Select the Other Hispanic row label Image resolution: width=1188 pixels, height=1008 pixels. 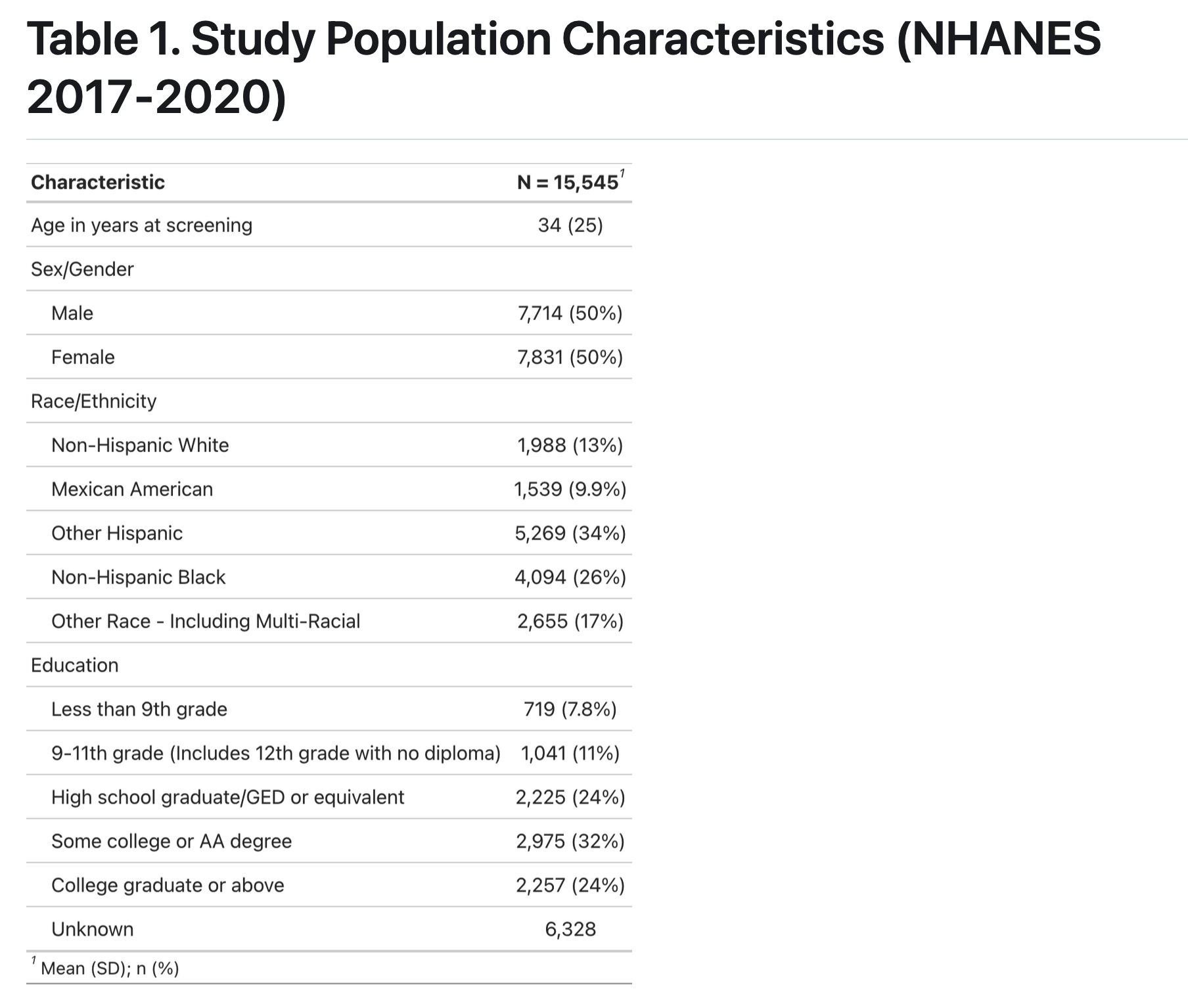click(x=117, y=534)
